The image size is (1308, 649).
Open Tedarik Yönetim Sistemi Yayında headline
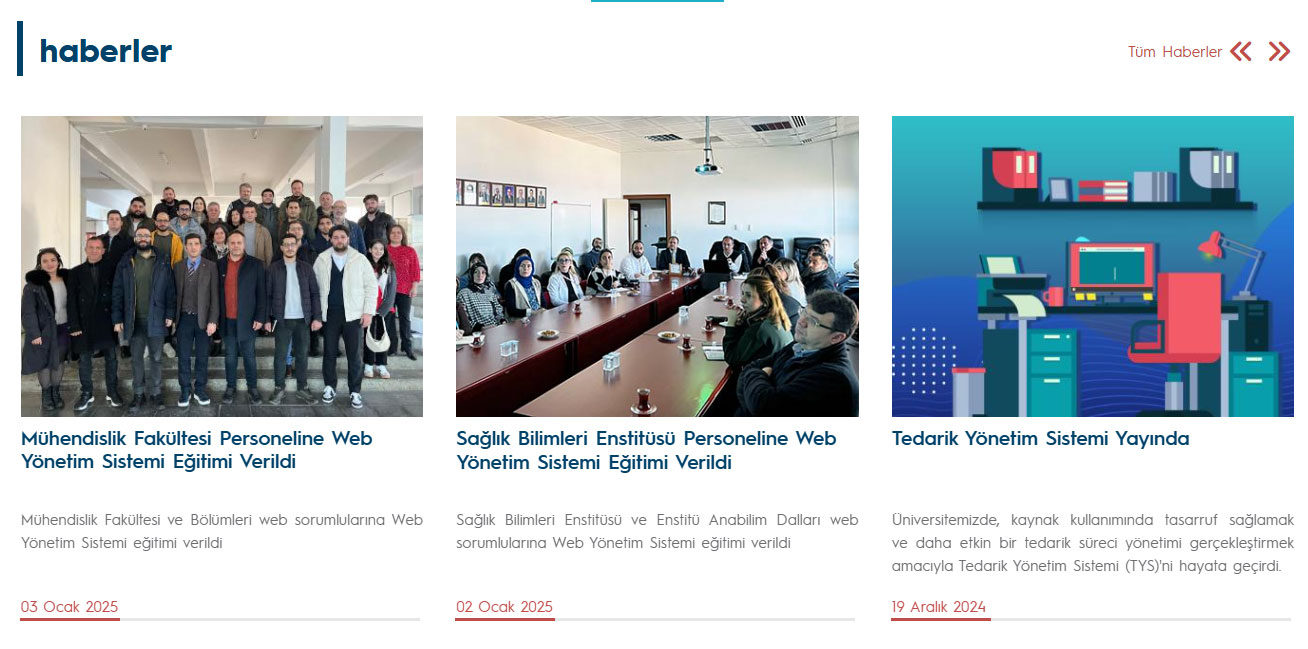coord(1040,439)
